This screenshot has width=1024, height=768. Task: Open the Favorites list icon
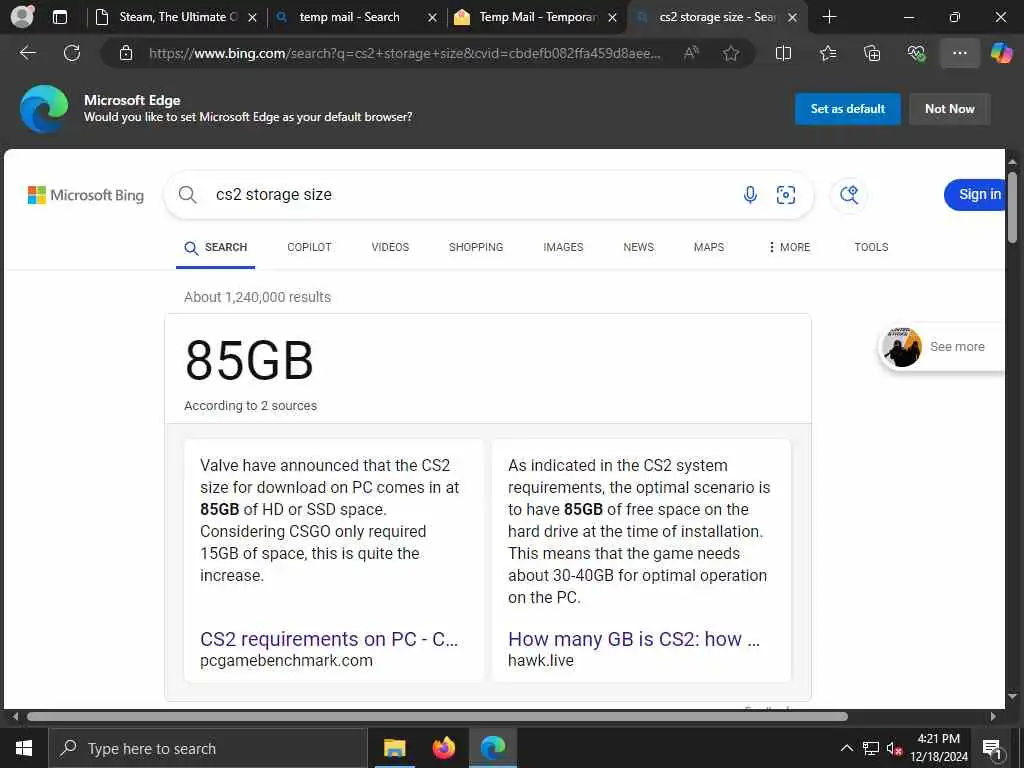[x=827, y=53]
